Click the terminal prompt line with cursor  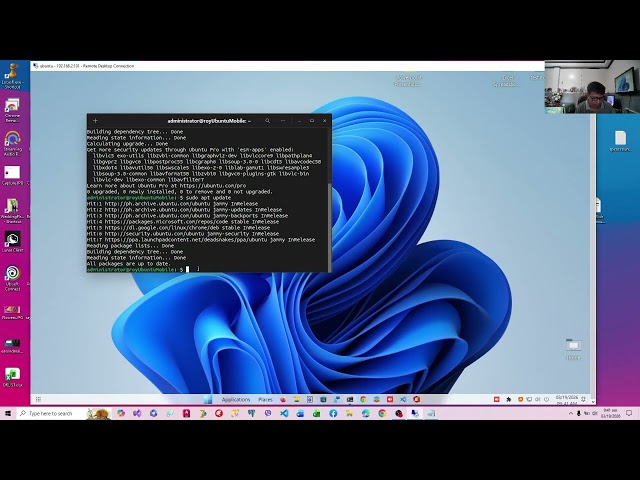(x=206, y=269)
